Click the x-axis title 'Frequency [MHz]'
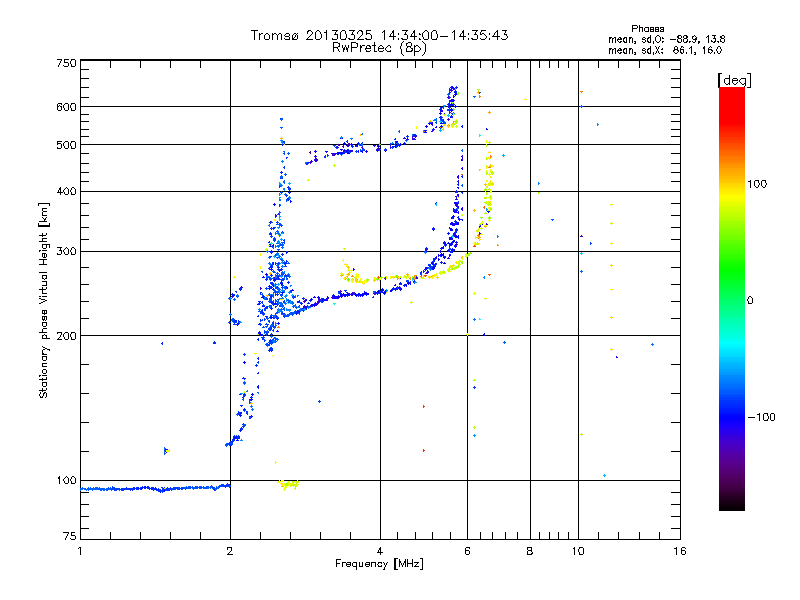800x600 pixels. coord(379,564)
